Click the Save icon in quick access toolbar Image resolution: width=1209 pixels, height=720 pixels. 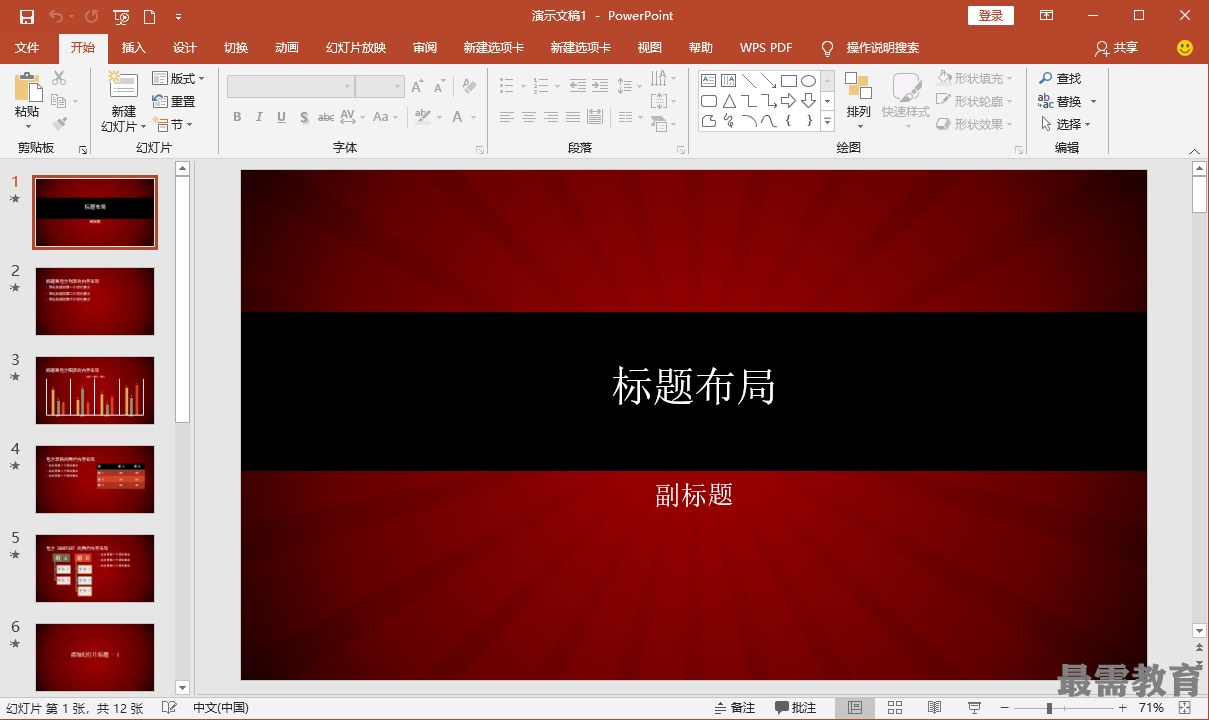pyautogui.click(x=27, y=16)
